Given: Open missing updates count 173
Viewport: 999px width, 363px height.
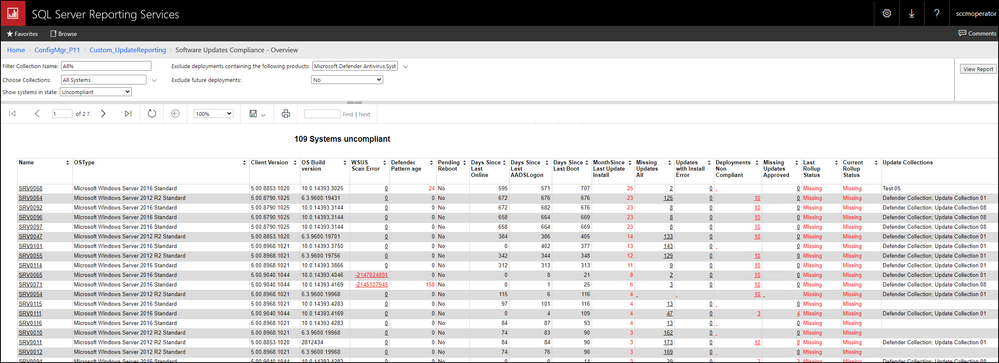Looking at the screenshot, I should 668,342.
